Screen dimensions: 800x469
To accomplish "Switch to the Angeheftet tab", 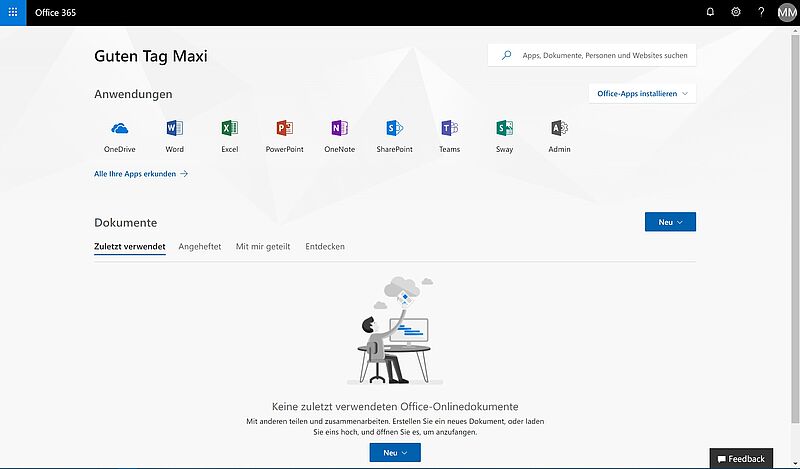I will coord(199,246).
